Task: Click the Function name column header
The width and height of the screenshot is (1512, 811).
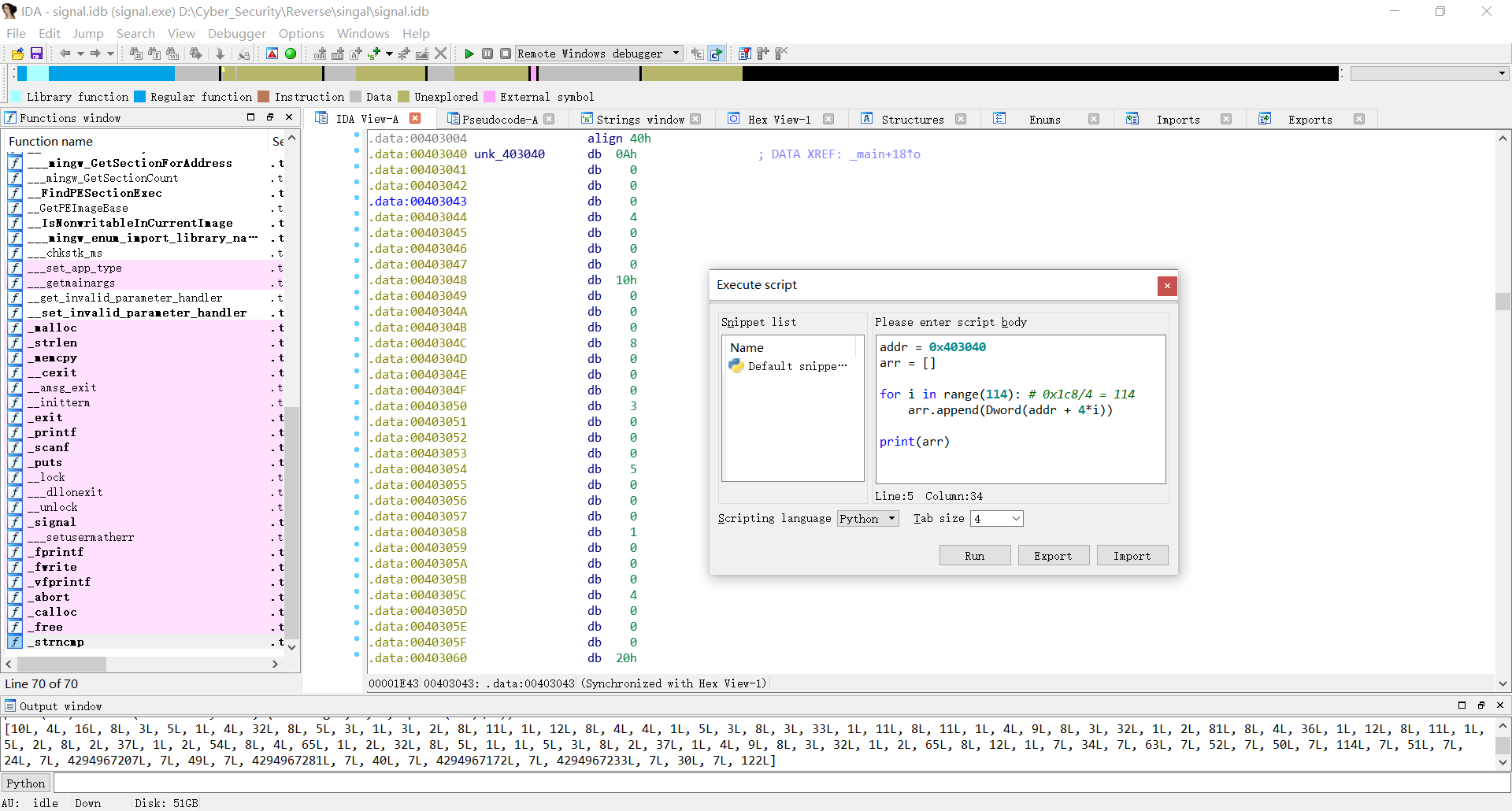Action: (137, 141)
